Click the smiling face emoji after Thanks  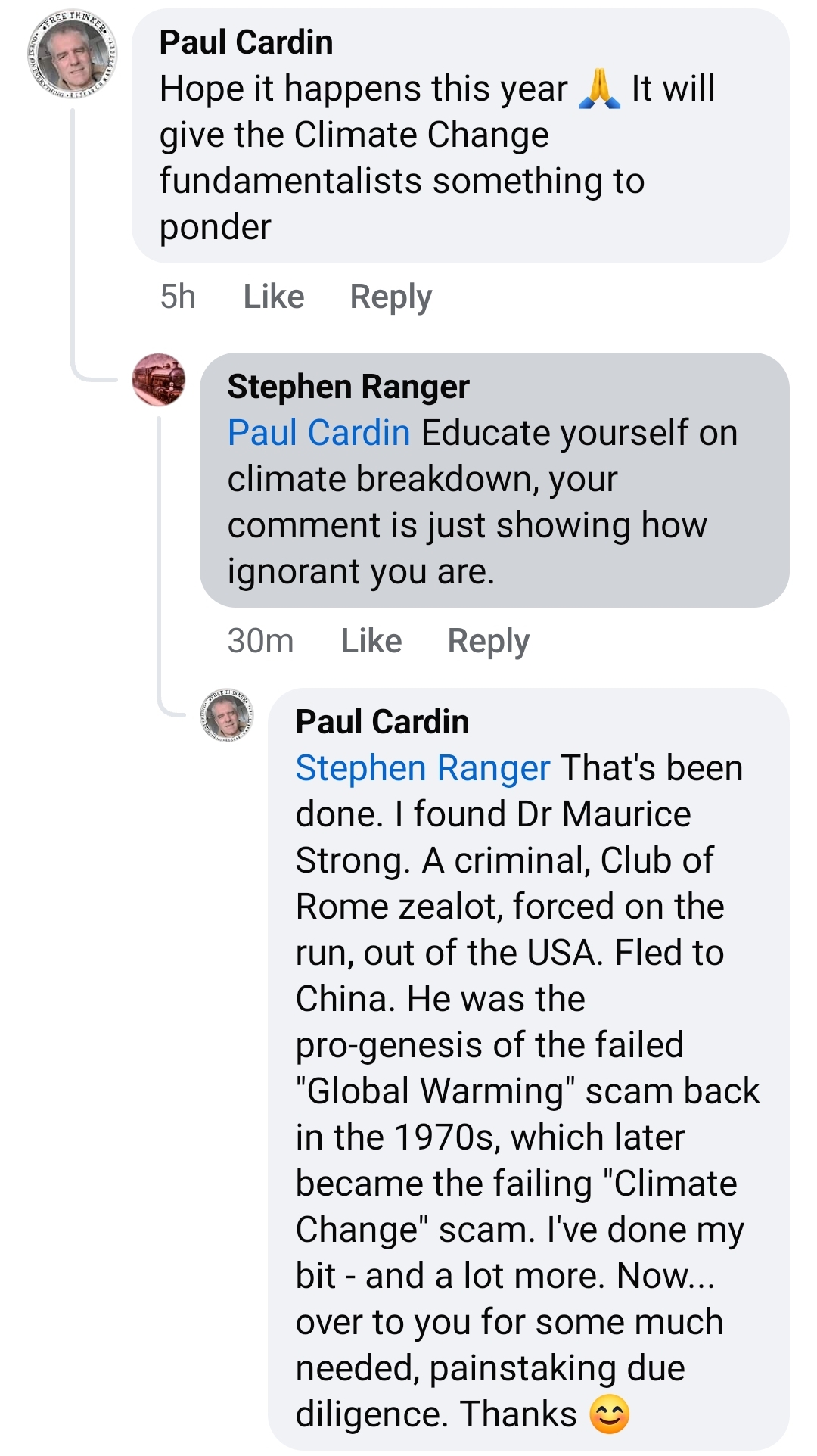coord(609,1414)
